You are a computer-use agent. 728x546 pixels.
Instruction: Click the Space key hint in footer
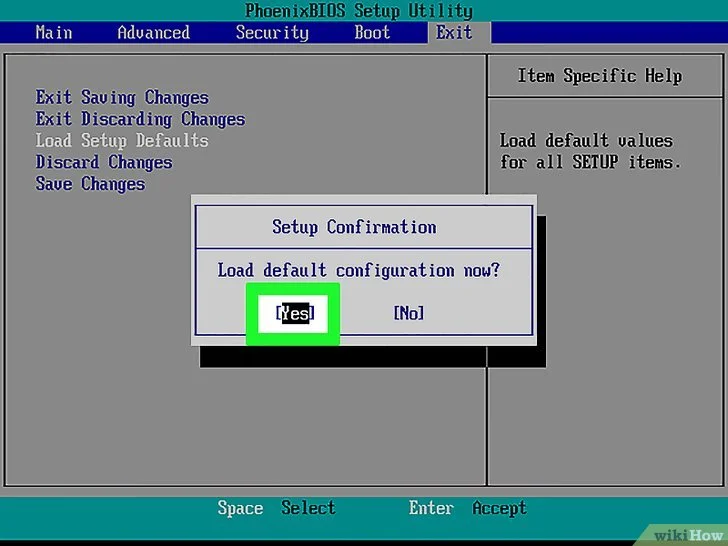click(x=240, y=508)
